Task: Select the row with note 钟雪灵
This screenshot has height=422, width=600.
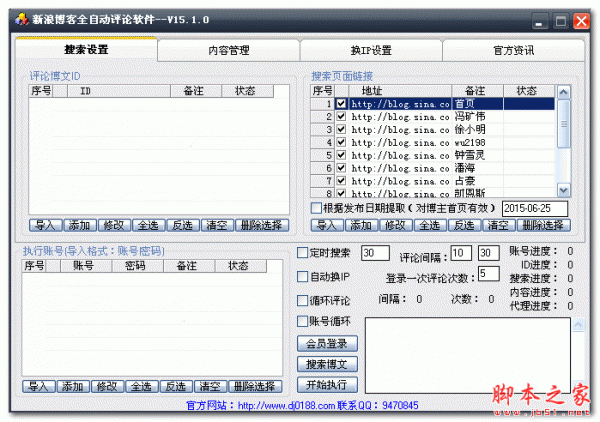Action: point(432,155)
